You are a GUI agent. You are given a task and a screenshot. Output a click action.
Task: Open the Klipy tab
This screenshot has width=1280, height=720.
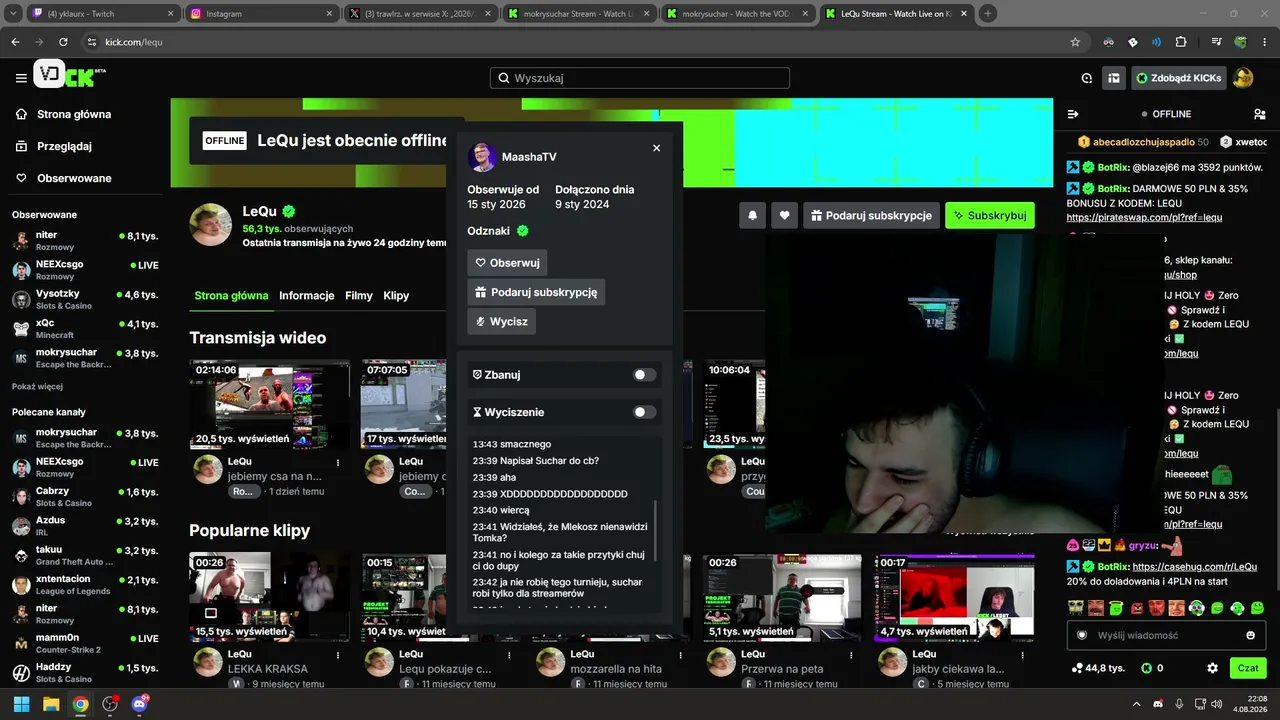click(x=396, y=296)
